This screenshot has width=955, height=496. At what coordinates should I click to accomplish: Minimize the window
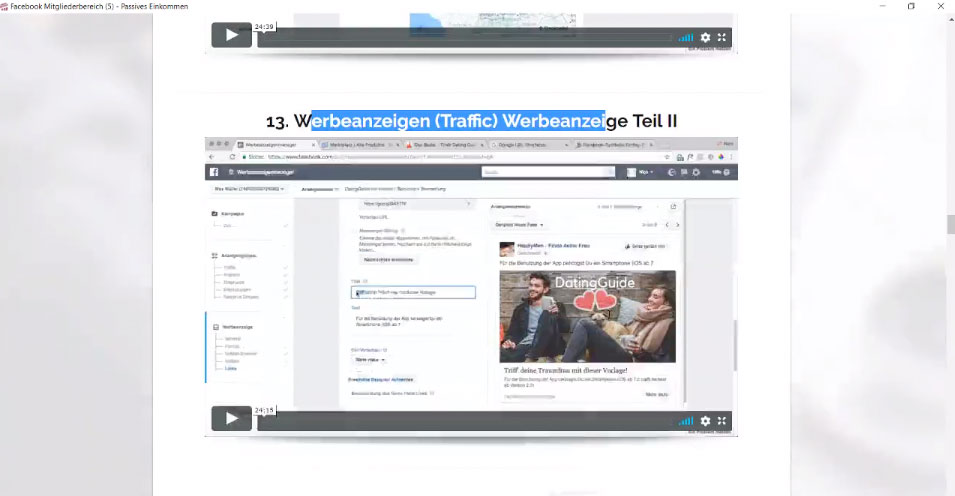pyautogui.click(x=883, y=6)
